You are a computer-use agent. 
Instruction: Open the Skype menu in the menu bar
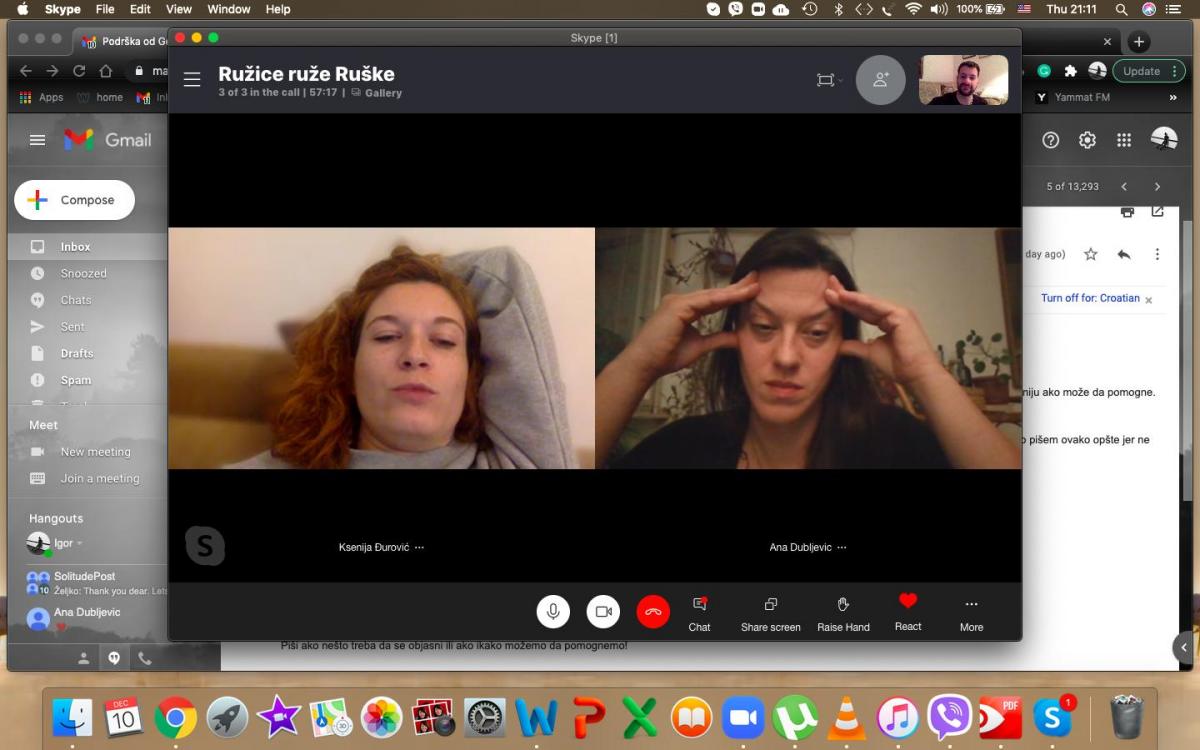pyautogui.click(x=63, y=9)
